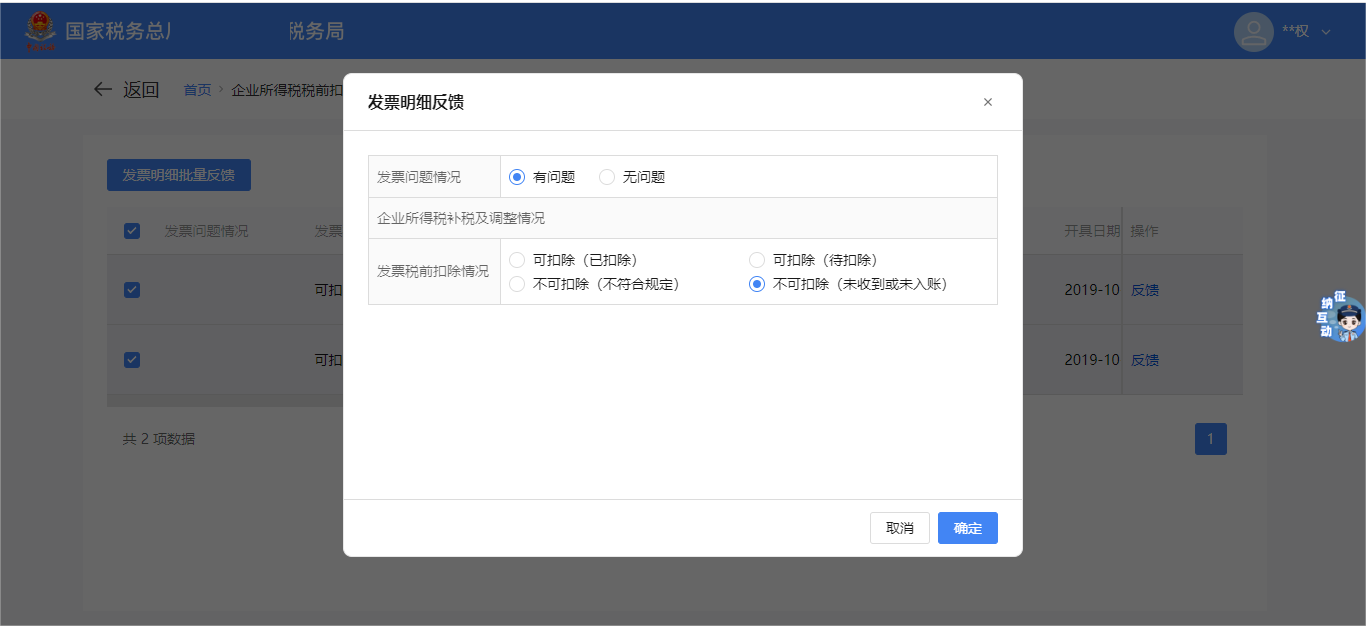This screenshot has height=626, width=1366.
Task: Click 反馈 link in the second row
Action: tap(1145, 360)
